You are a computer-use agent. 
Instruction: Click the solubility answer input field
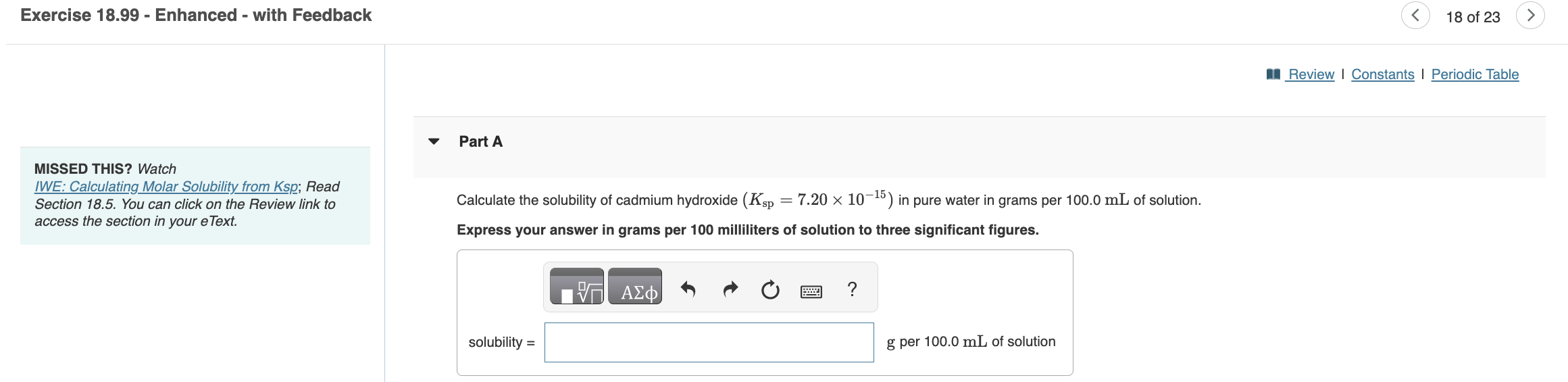point(709,342)
